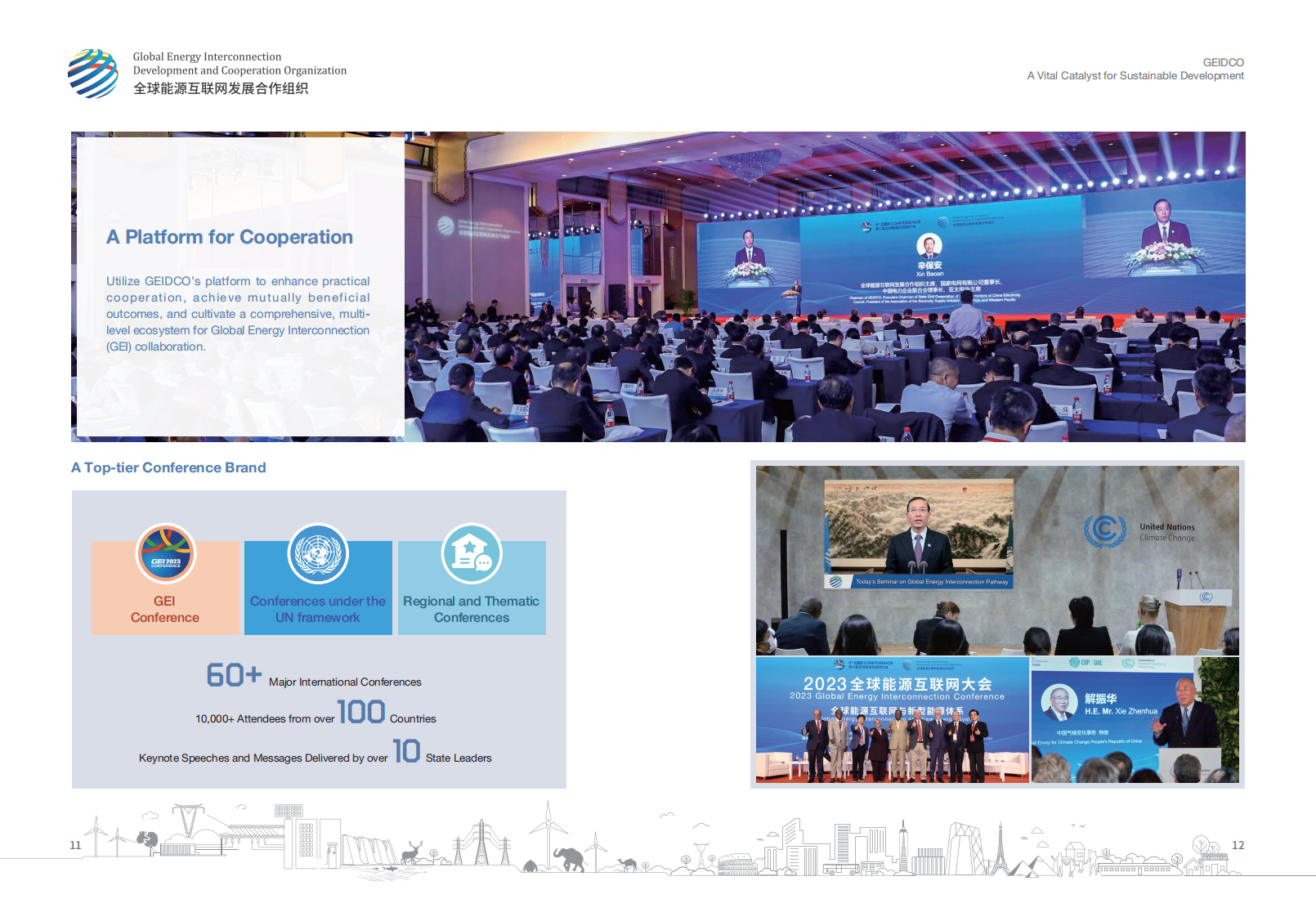Click 'A Top-tier Conference Brand' heading
The height and width of the screenshot is (899, 1316).
coord(168,467)
